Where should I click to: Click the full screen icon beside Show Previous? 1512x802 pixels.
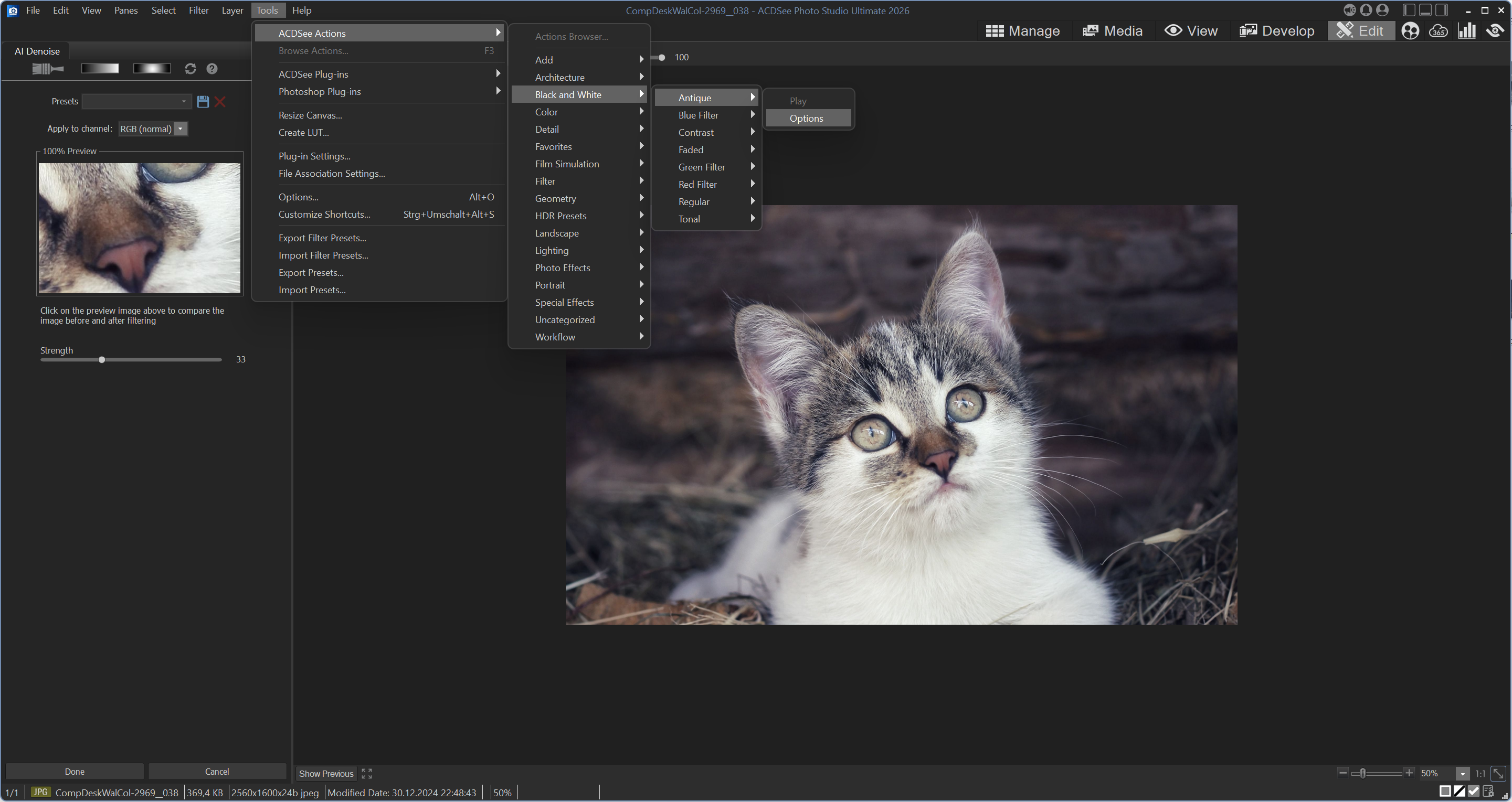click(367, 773)
